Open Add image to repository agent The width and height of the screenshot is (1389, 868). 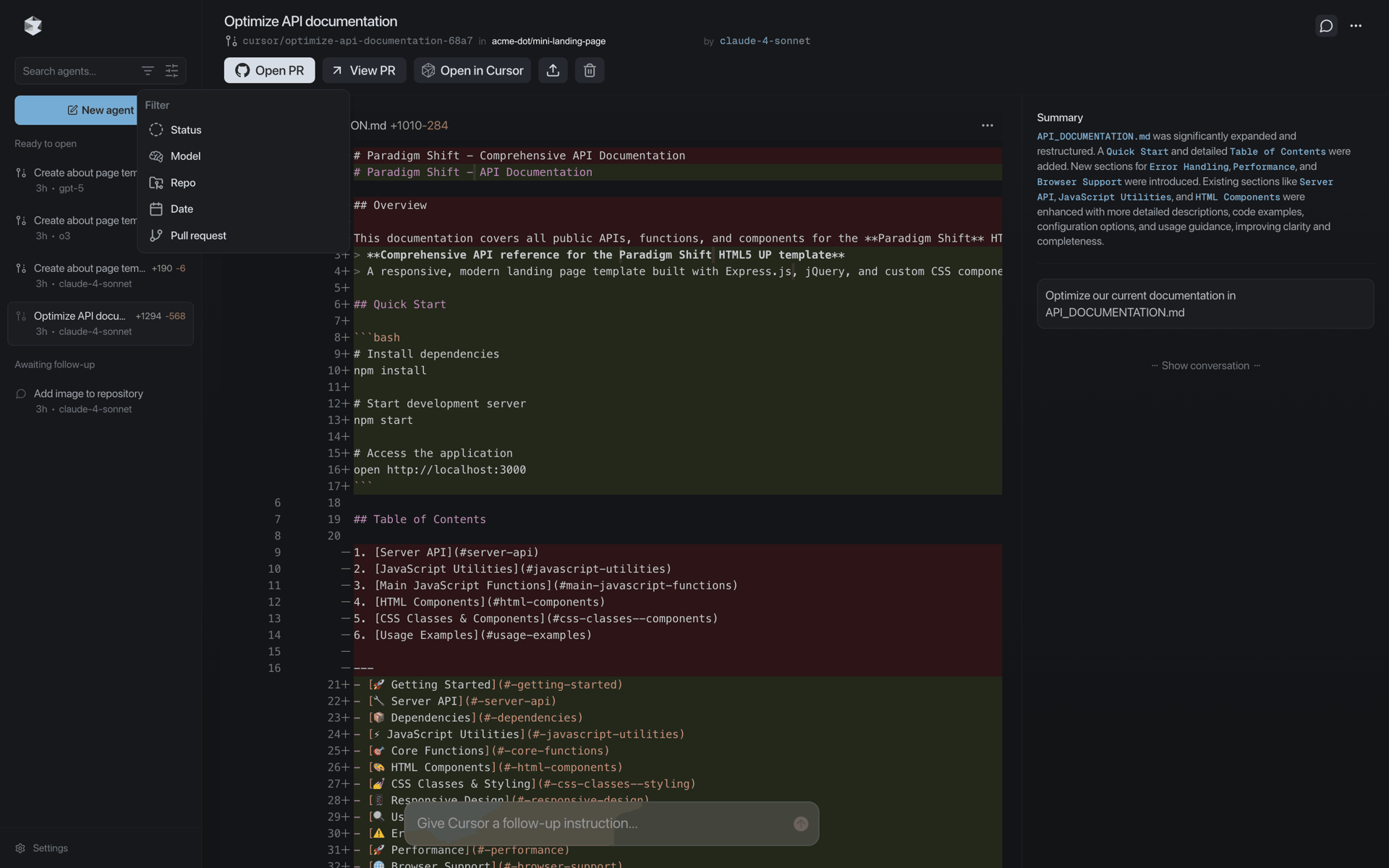[101, 401]
